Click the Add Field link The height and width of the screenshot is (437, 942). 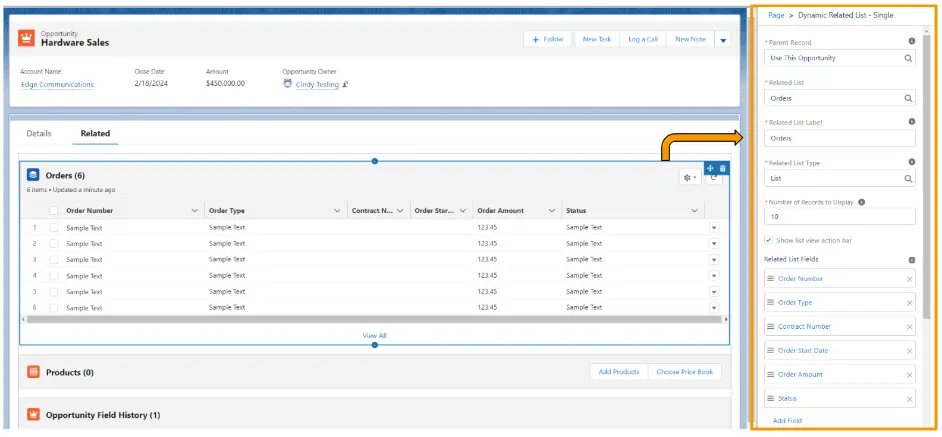coord(787,421)
